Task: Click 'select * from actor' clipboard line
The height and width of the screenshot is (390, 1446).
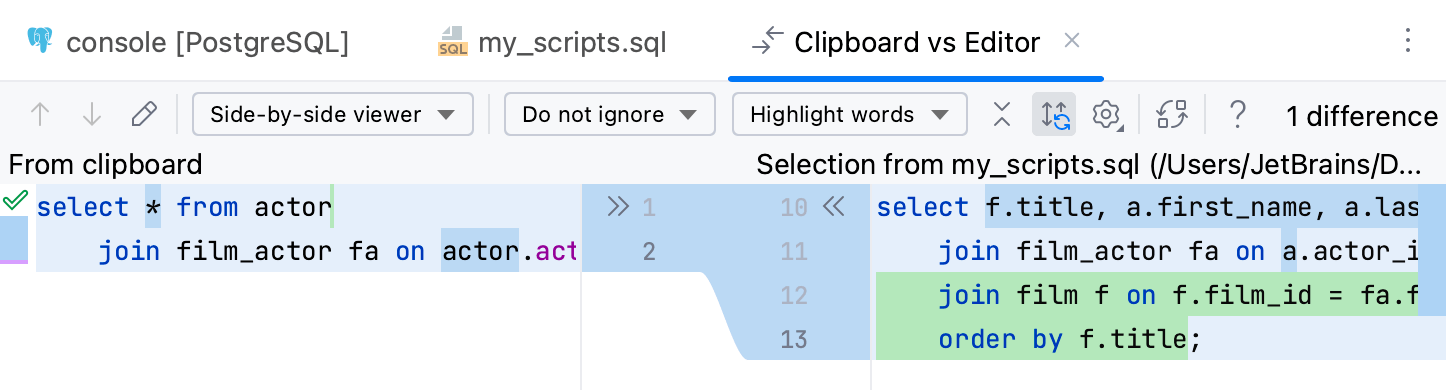Action: (x=184, y=207)
